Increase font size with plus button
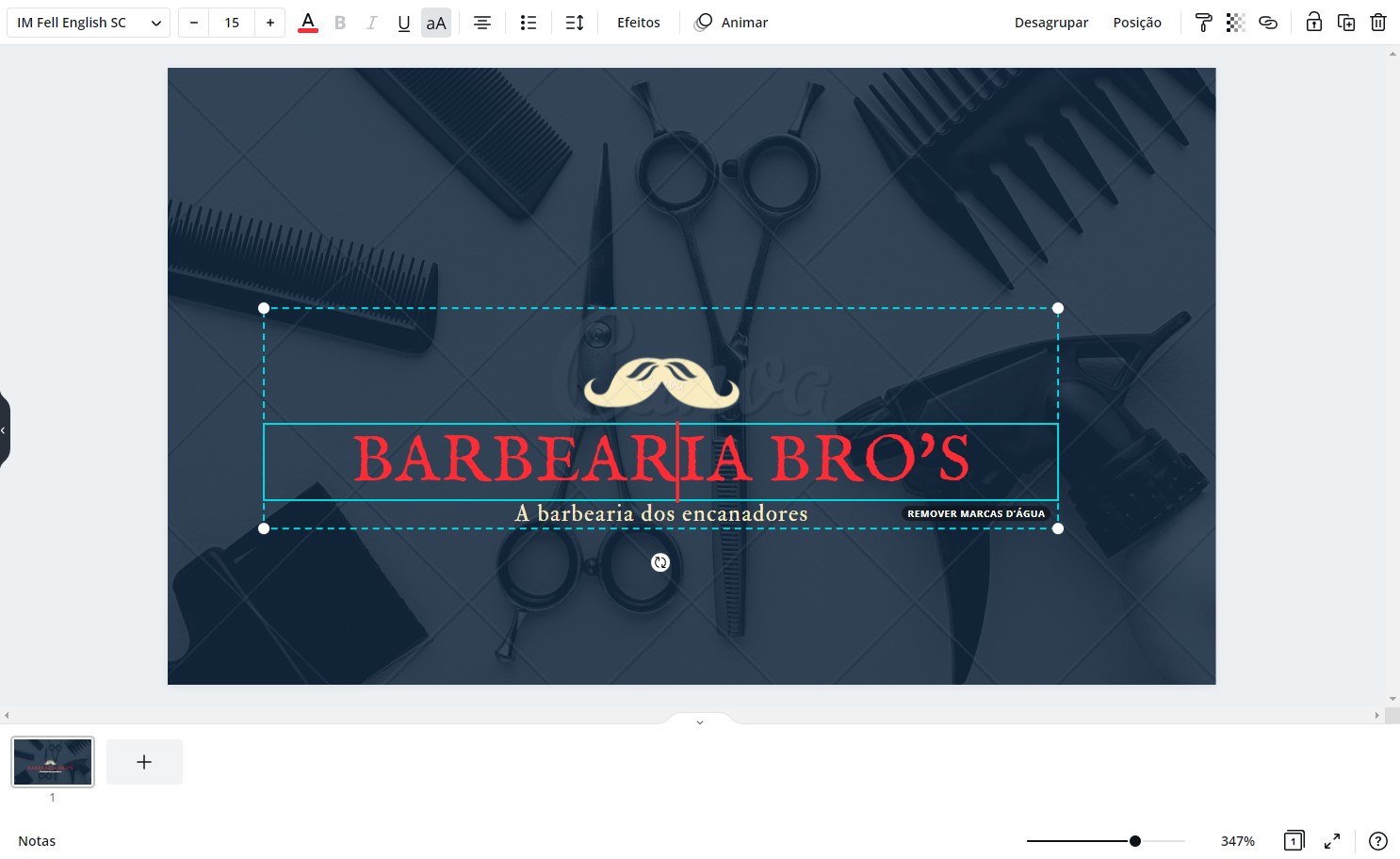This screenshot has height=859, width=1400. (270, 23)
